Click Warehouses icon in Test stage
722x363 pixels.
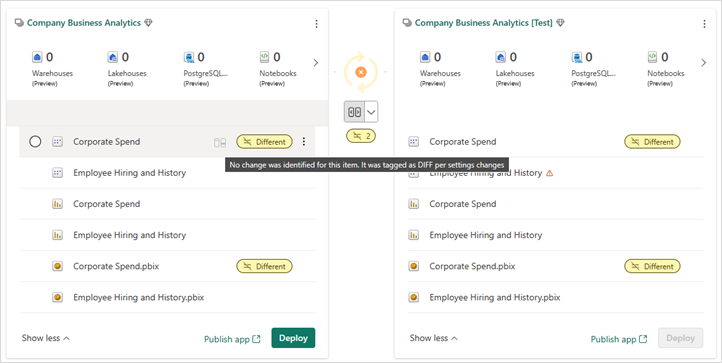click(425, 57)
